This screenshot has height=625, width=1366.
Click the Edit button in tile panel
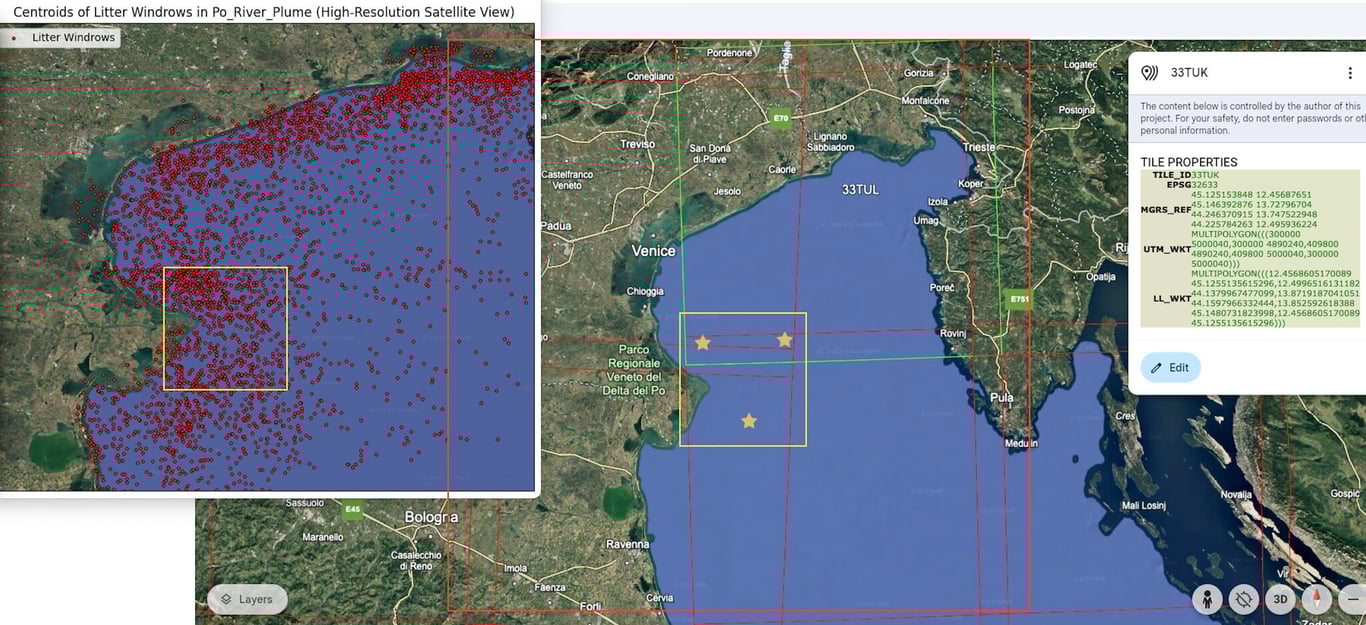tap(1170, 368)
